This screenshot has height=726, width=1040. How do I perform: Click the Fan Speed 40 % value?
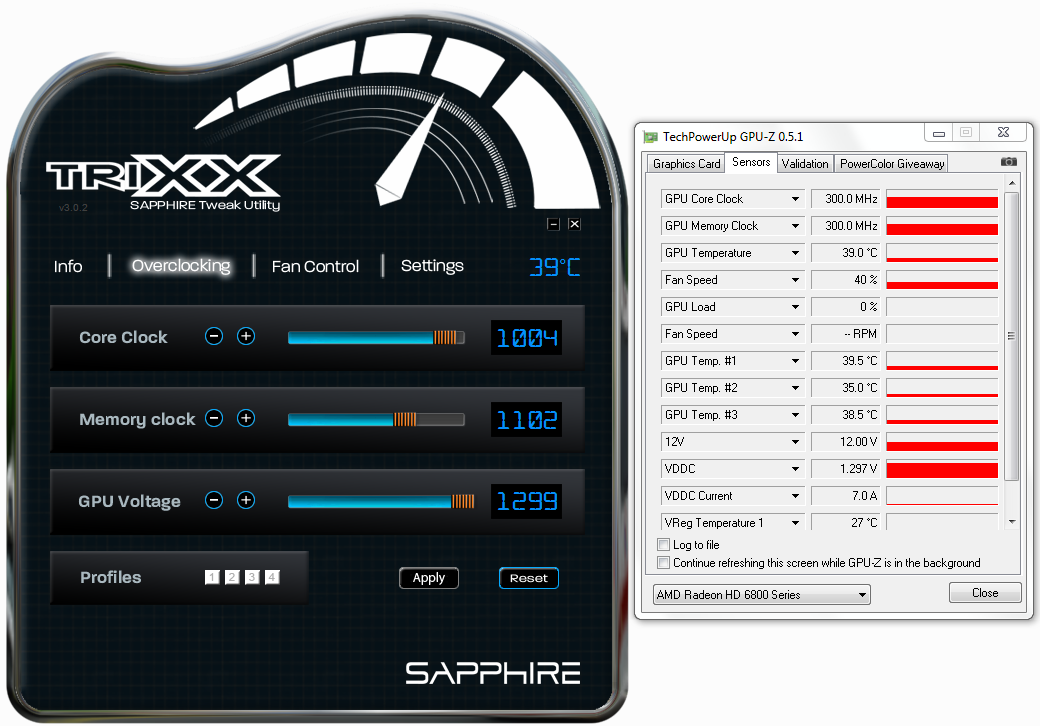click(846, 280)
